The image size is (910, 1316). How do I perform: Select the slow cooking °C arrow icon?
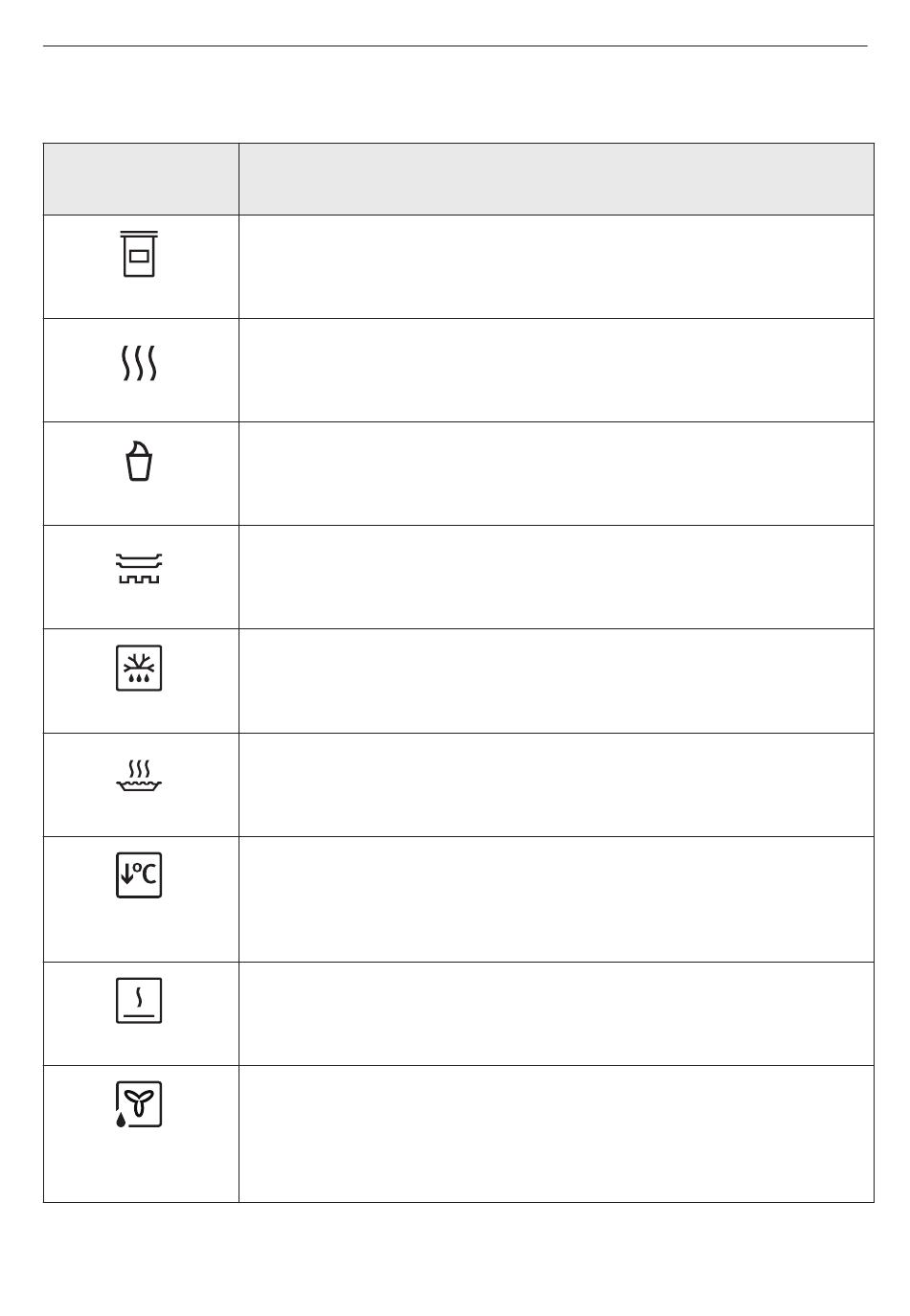pos(139,874)
